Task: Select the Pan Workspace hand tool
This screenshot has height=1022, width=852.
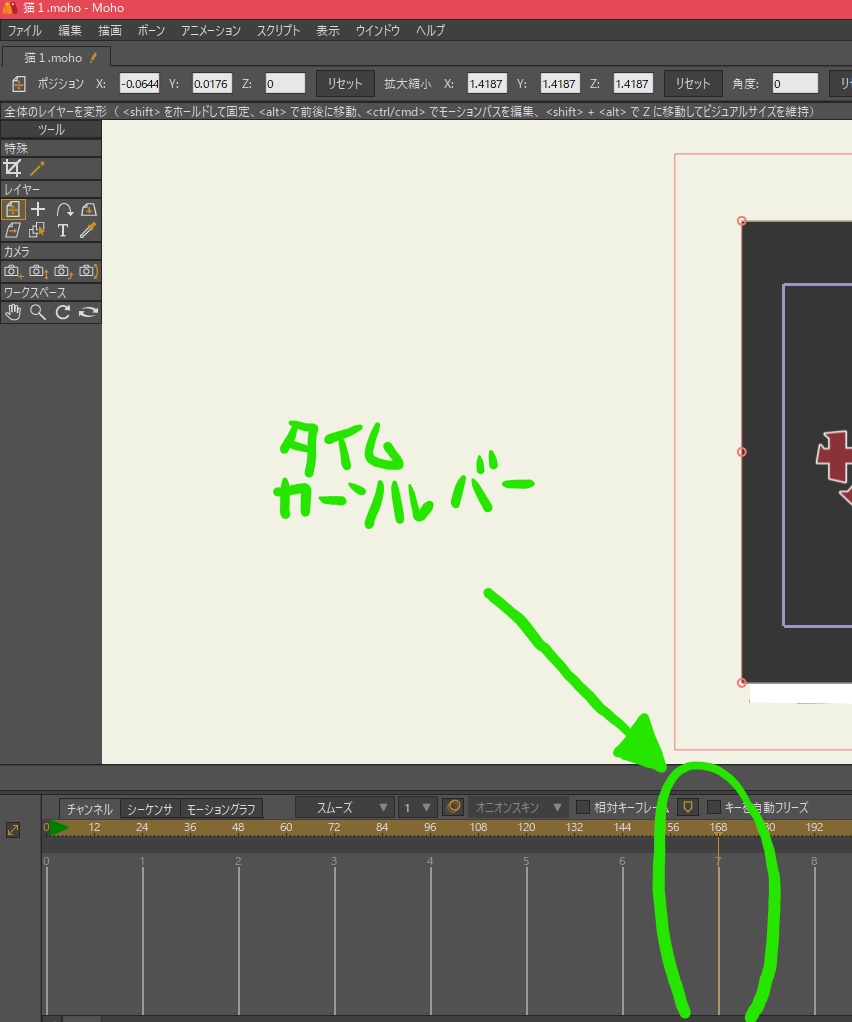Action: 12,312
